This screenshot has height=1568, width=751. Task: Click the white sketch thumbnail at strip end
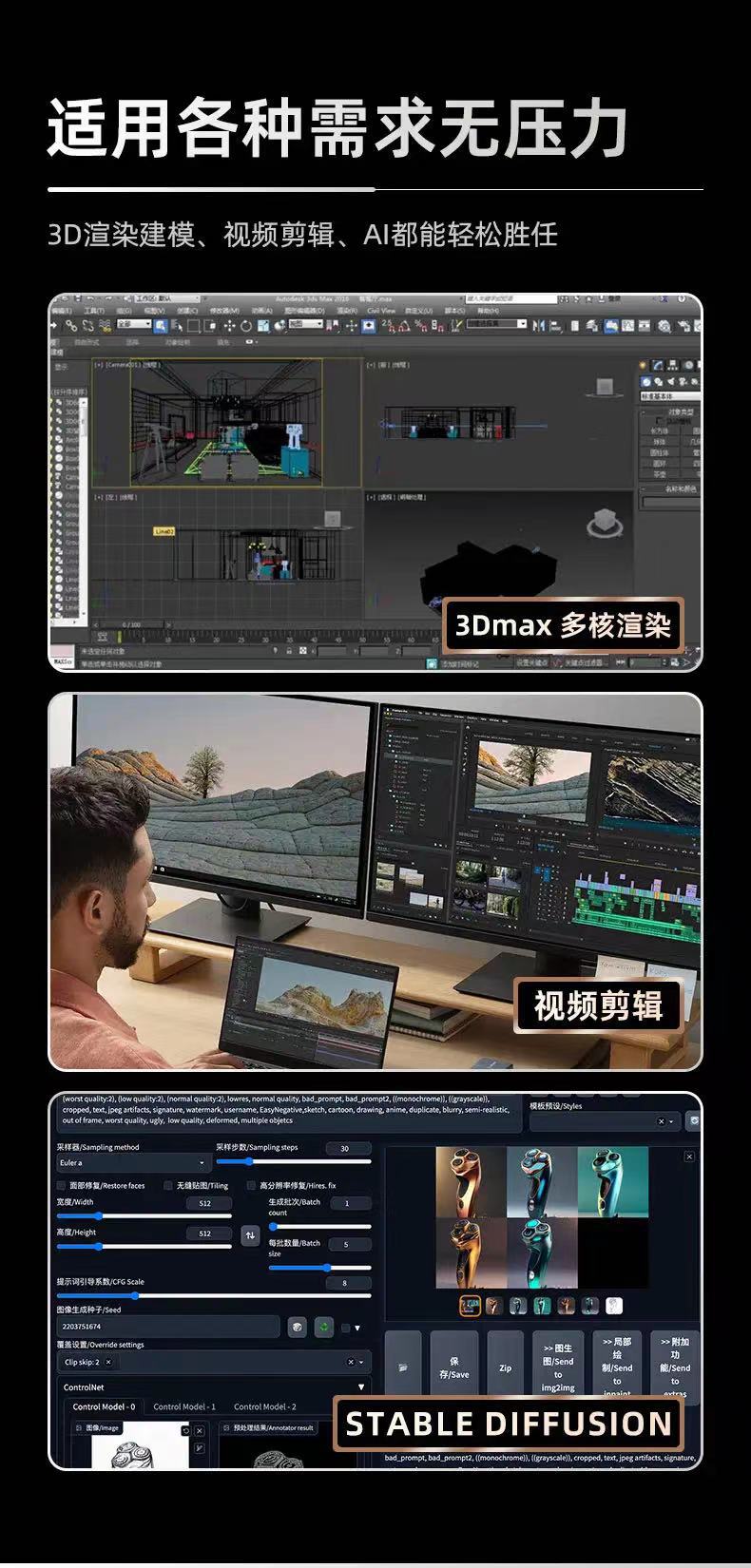point(614,1306)
